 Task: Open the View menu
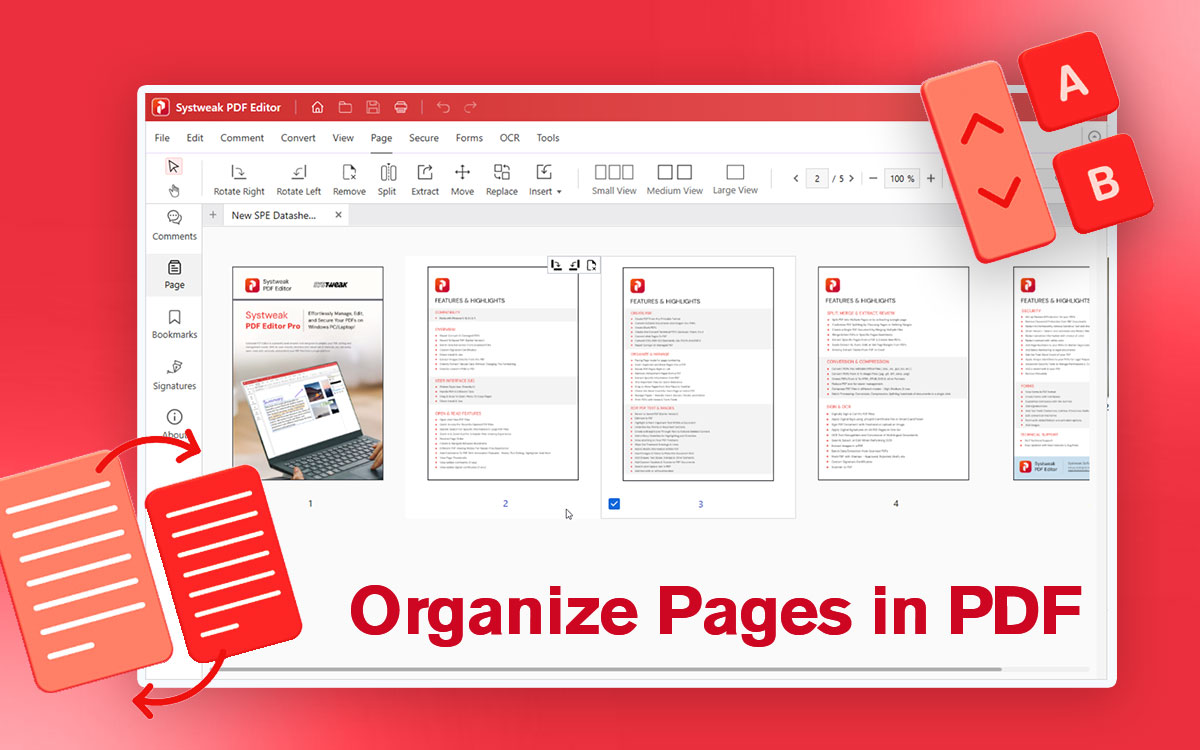coord(343,138)
